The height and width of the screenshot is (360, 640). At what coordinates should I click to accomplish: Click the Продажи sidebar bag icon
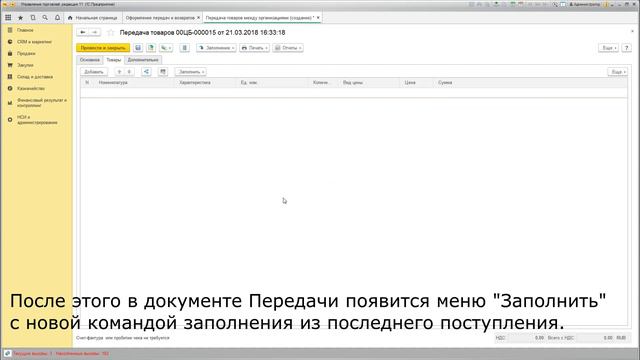pos(10,53)
